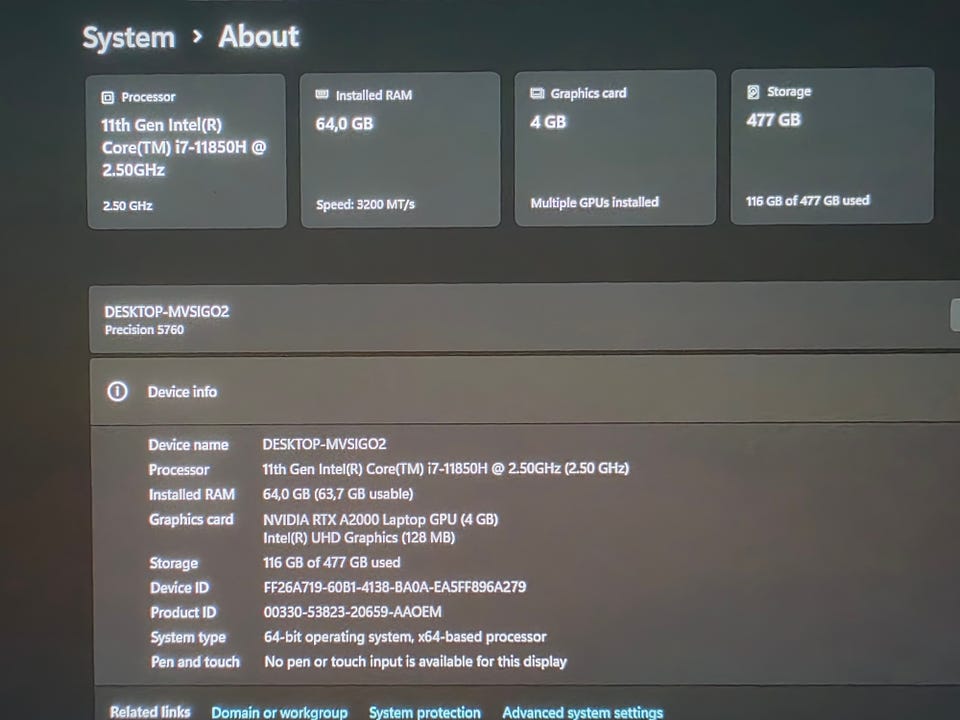Click the "Multiple GPUs installed" text
960x720 pixels.
click(x=594, y=203)
